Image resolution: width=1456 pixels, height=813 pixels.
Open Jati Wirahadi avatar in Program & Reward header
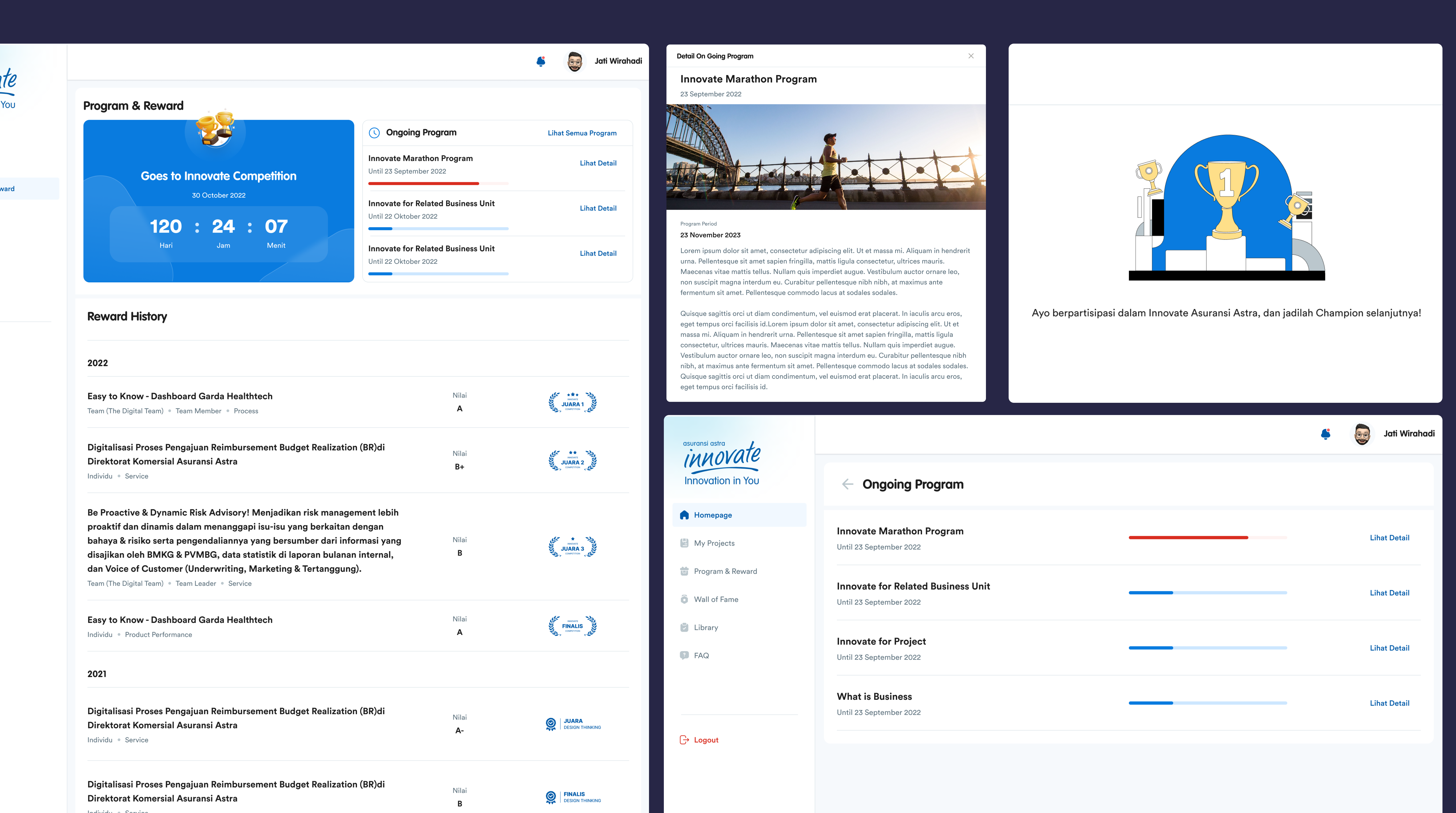574,61
